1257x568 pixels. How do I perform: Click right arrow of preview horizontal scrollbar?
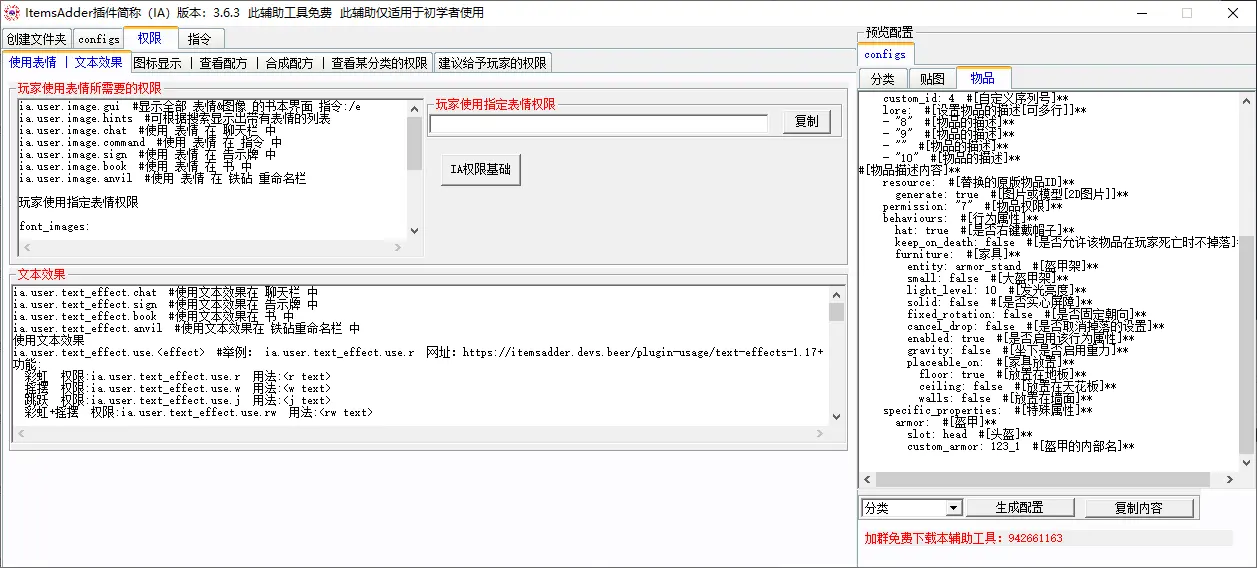pyautogui.click(x=1230, y=480)
